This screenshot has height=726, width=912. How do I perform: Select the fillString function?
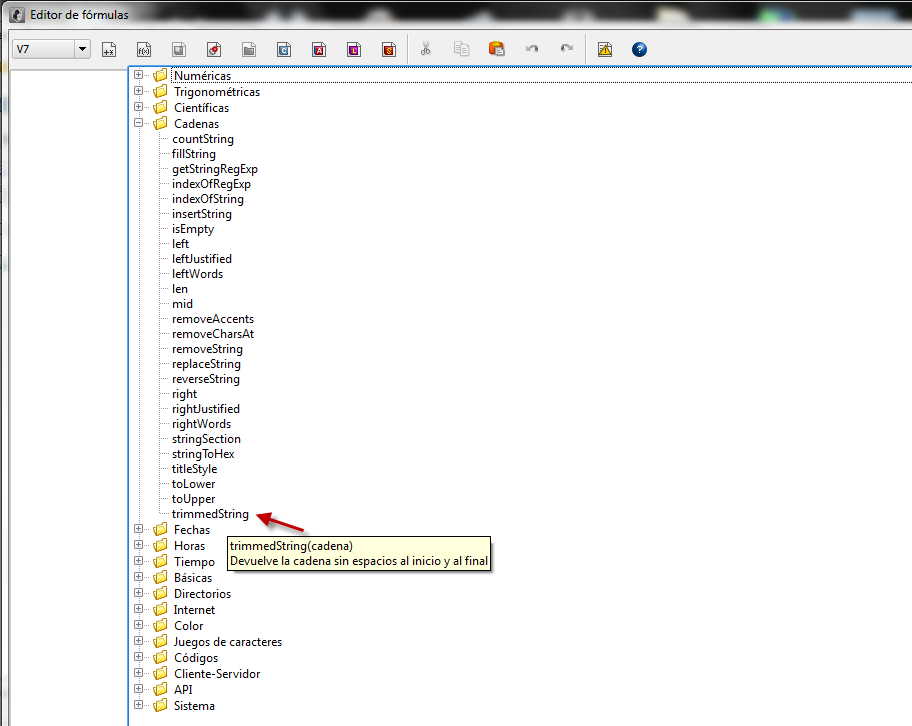(x=194, y=154)
